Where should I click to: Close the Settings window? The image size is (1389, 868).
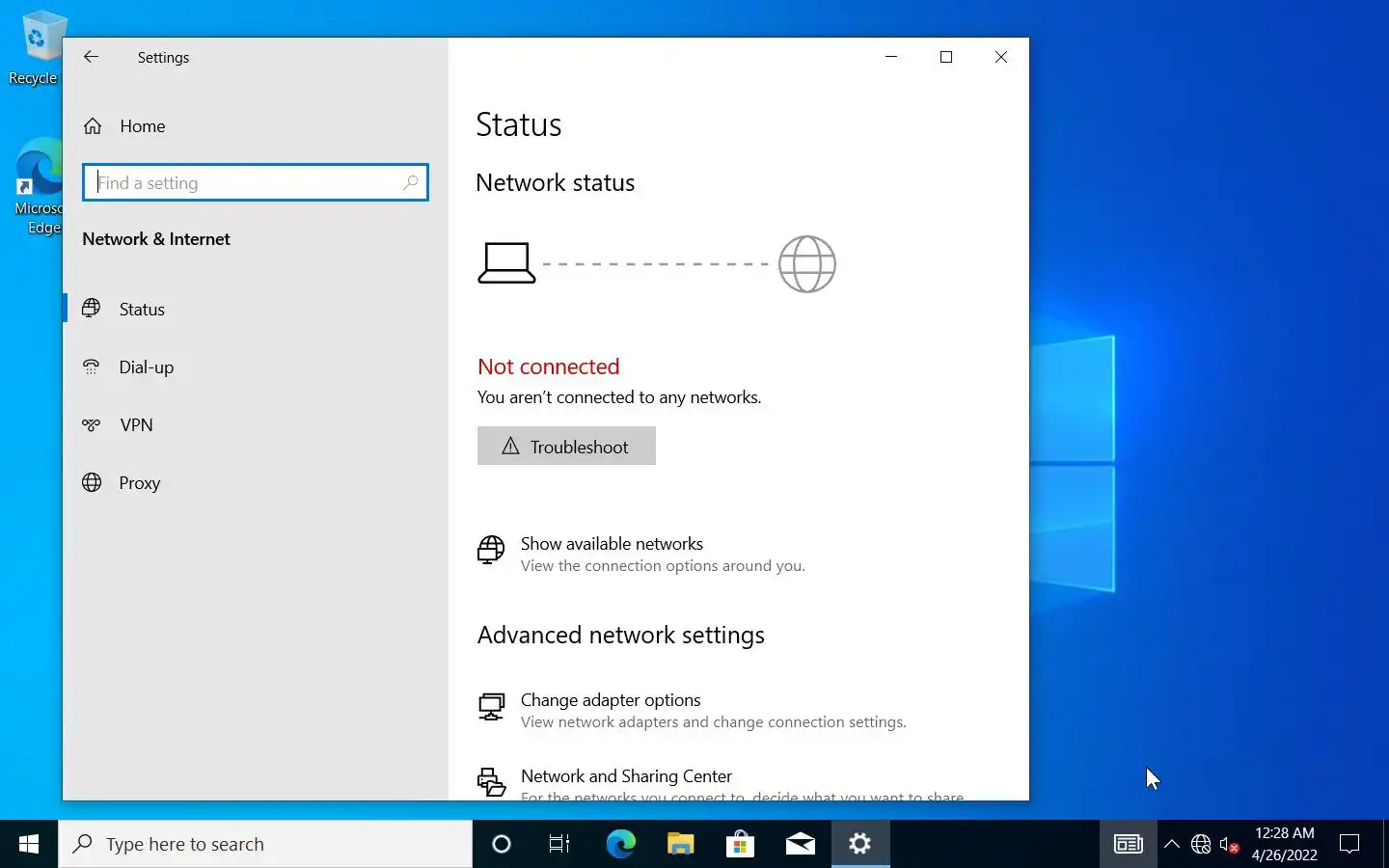pyautogui.click(x=1001, y=57)
